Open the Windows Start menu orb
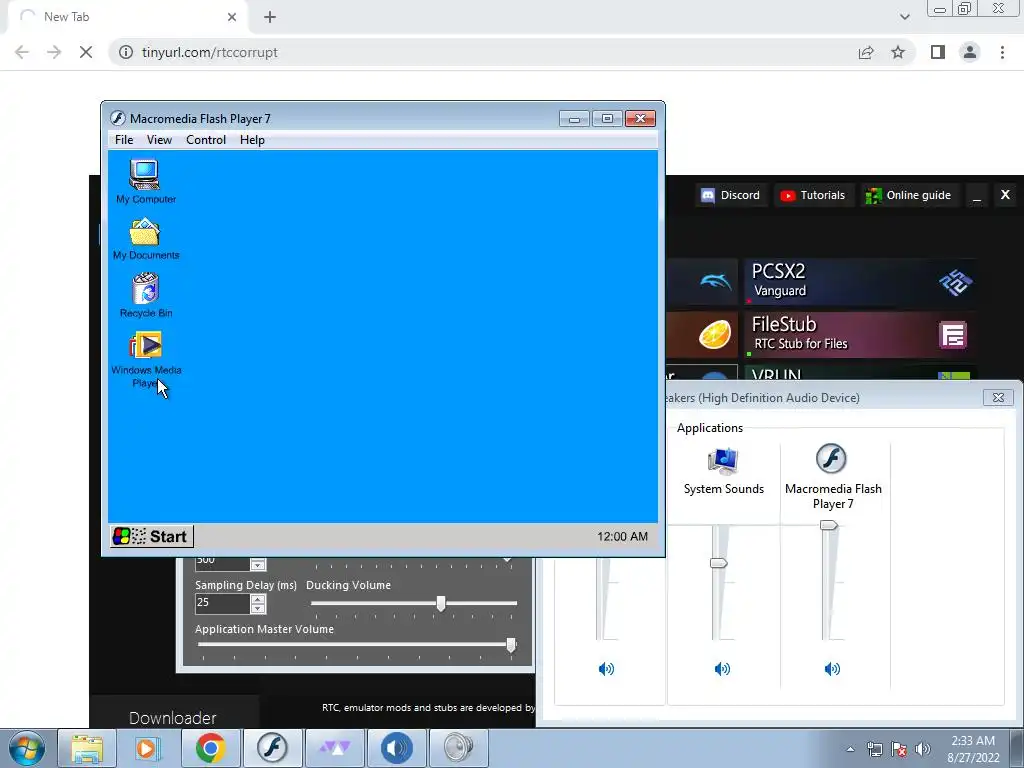This screenshot has height=768, width=1024. [27, 748]
